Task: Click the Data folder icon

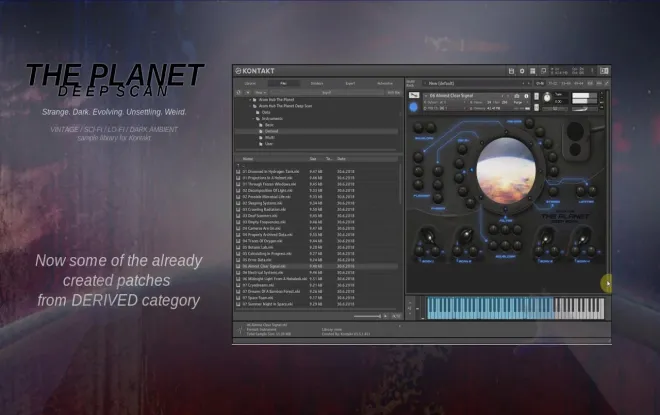Action: click(257, 112)
